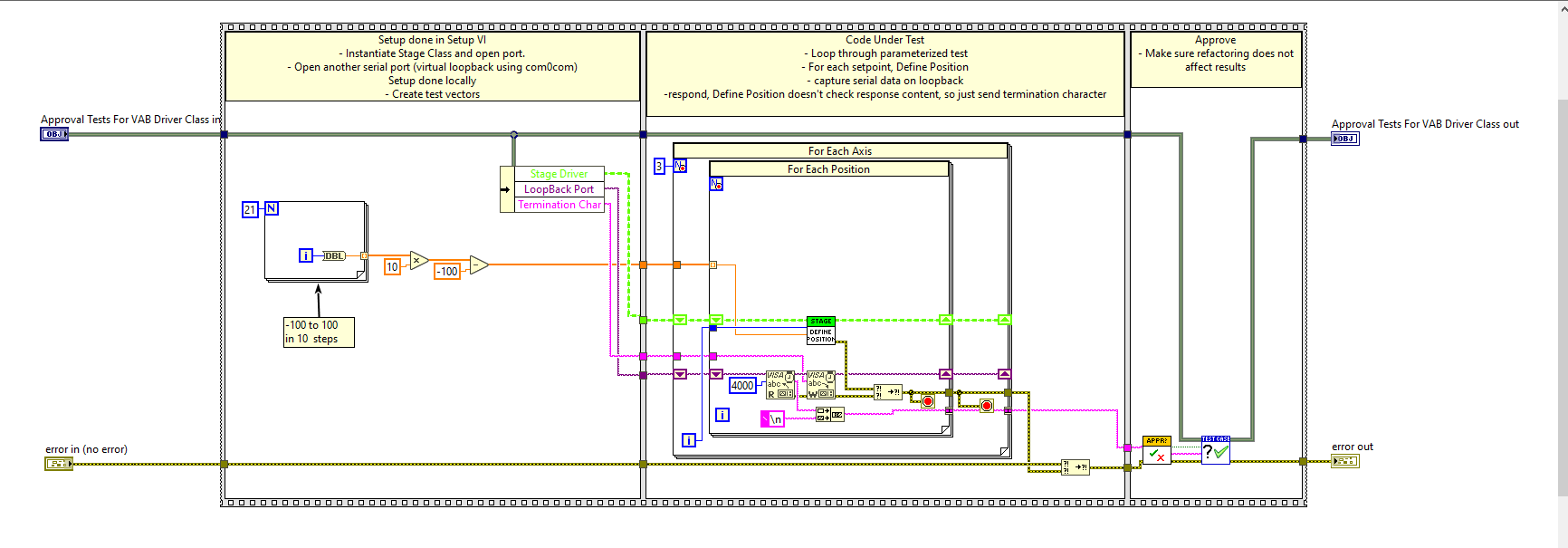
Task: Select the Stage Driver unbundle element
Action: (x=559, y=174)
